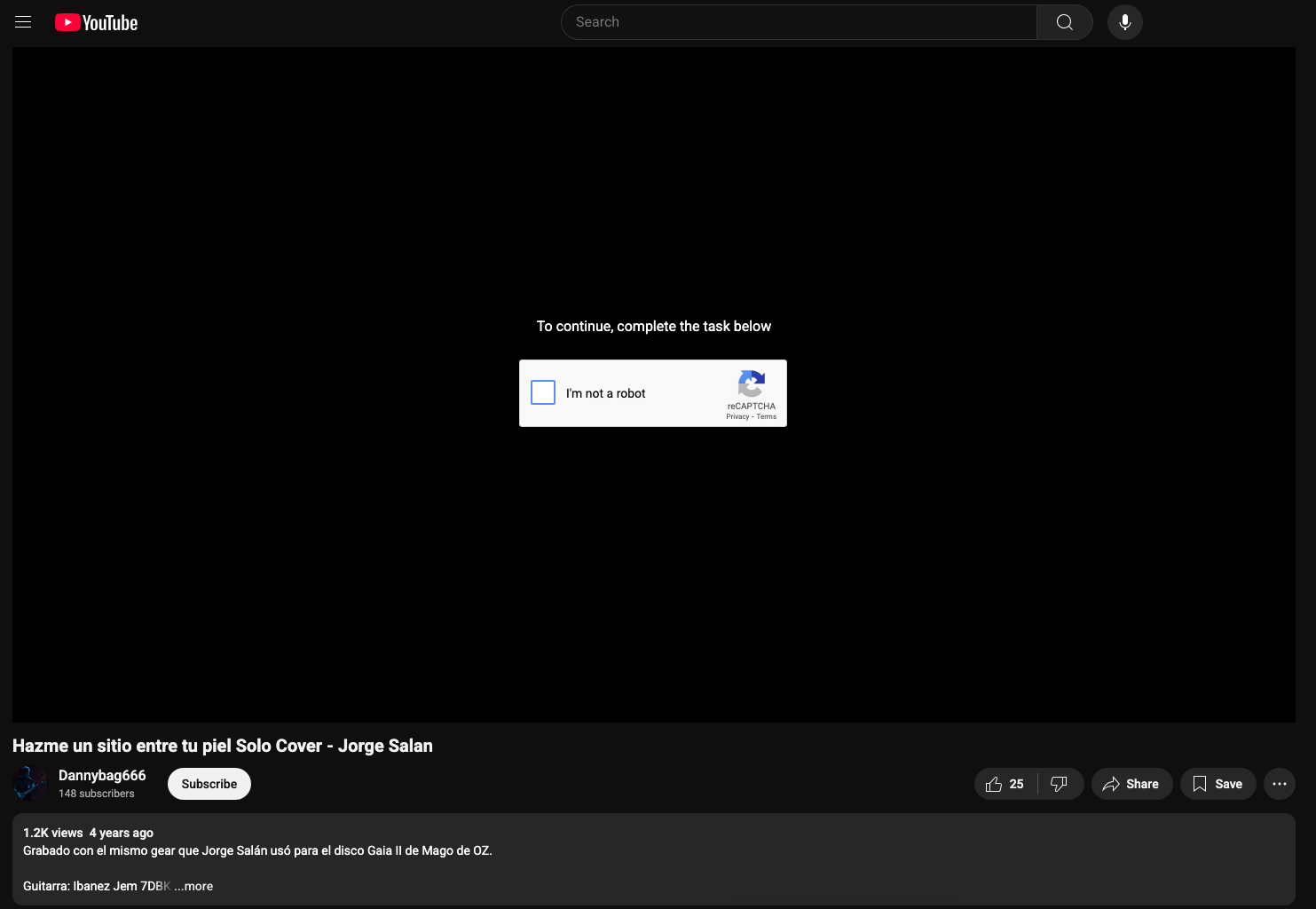This screenshot has height=909, width=1316.
Task: Open the three-dot more actions menu
Action: pyautogui.click(x=1280, y=784)
